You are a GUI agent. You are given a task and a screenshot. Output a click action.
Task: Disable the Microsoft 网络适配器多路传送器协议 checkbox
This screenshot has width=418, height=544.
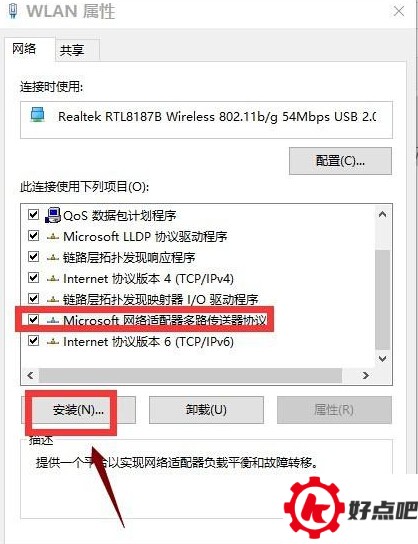pos(33,319)
